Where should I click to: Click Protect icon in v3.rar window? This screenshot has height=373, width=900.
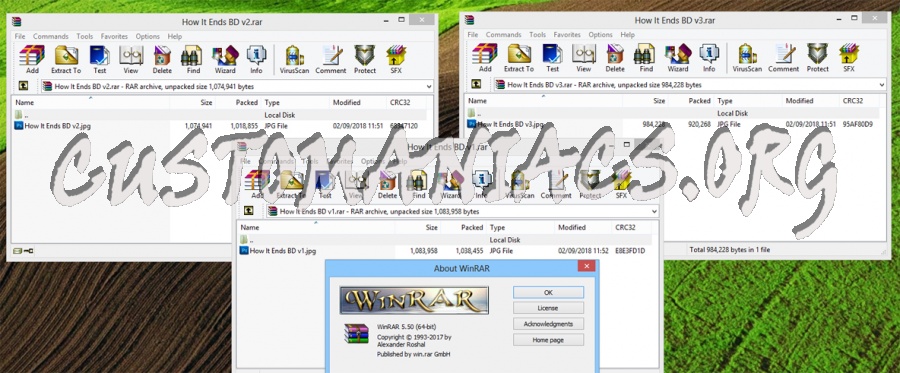[817, 58]
